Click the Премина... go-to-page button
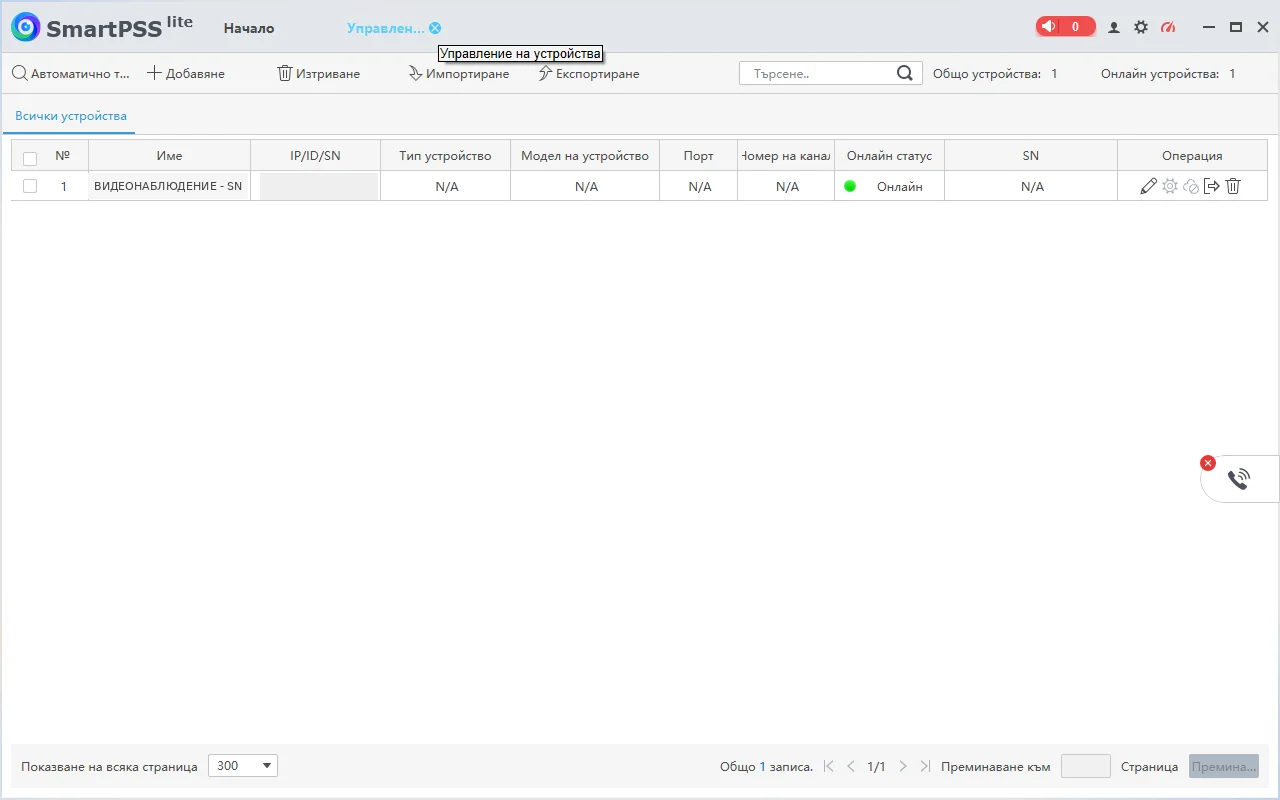1280x800 pixels. point(1224,766)
